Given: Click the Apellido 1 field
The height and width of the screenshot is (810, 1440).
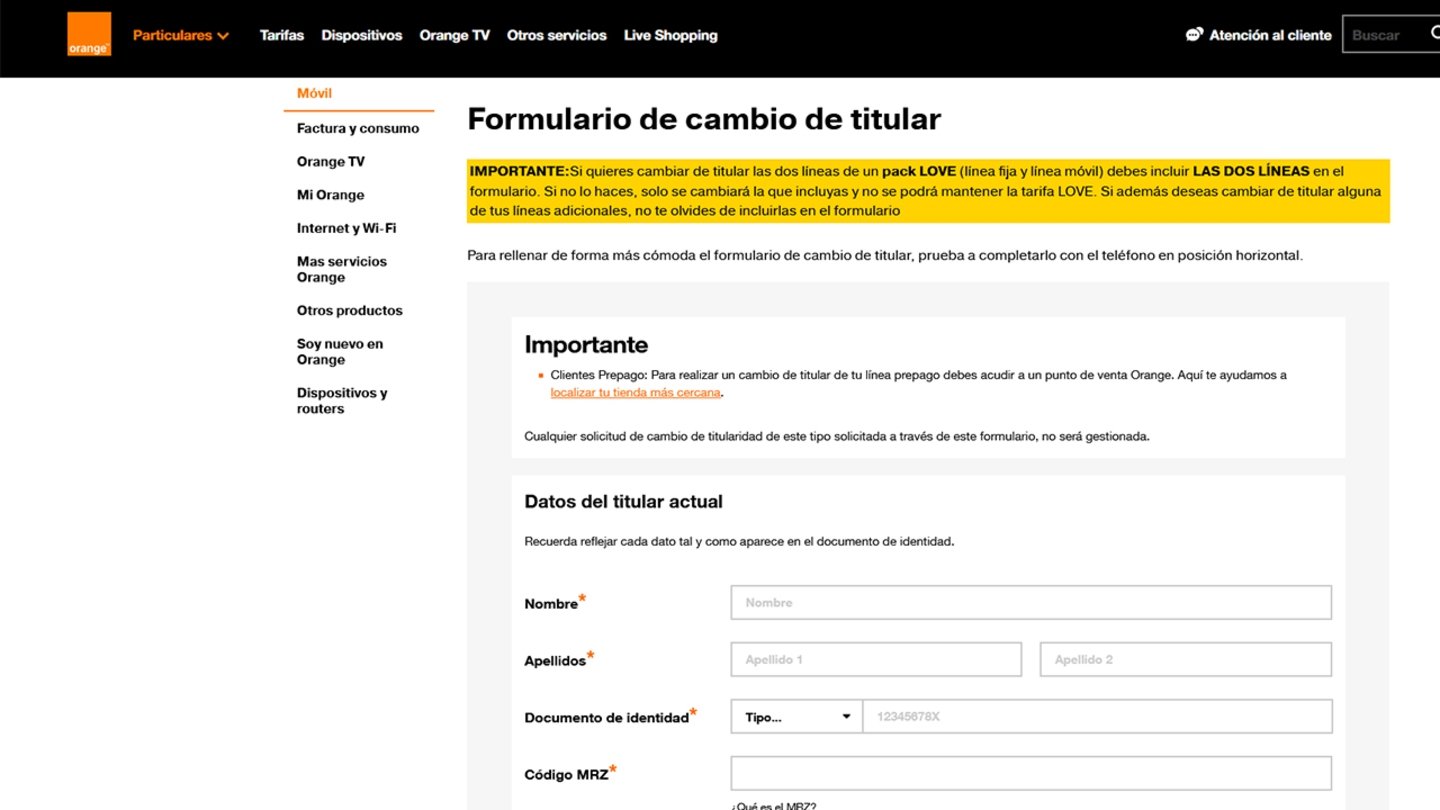Looking at the screenshot, I should 876,659.
